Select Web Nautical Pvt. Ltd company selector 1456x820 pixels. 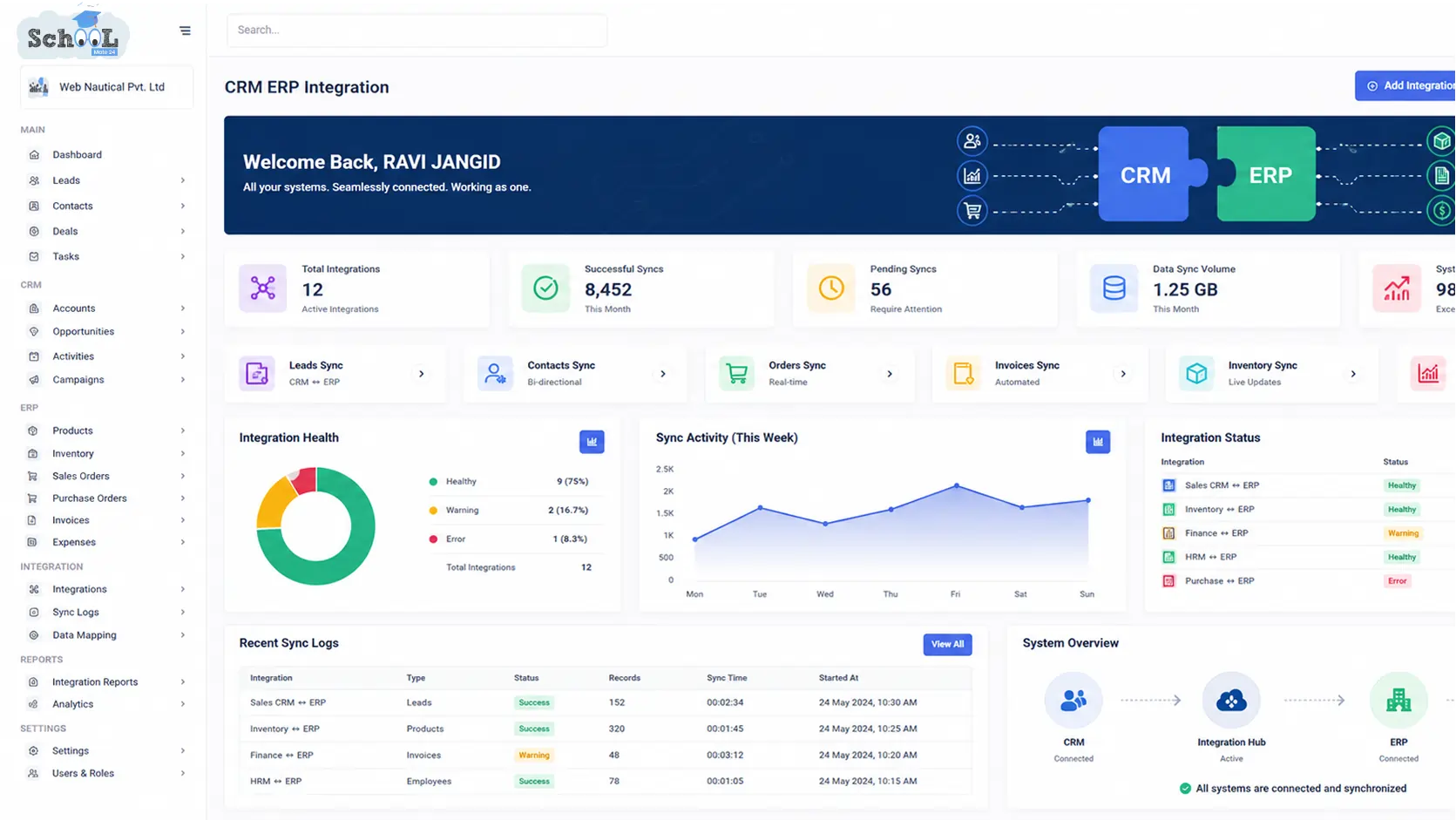(106, 87)
